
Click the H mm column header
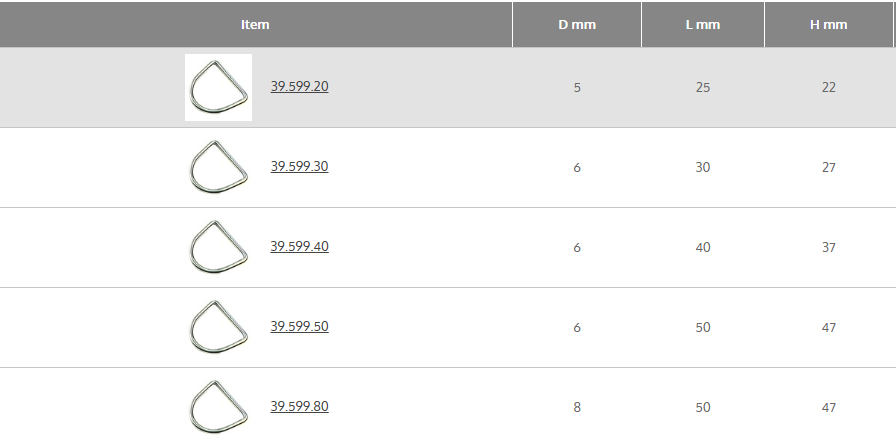[828, 24]
